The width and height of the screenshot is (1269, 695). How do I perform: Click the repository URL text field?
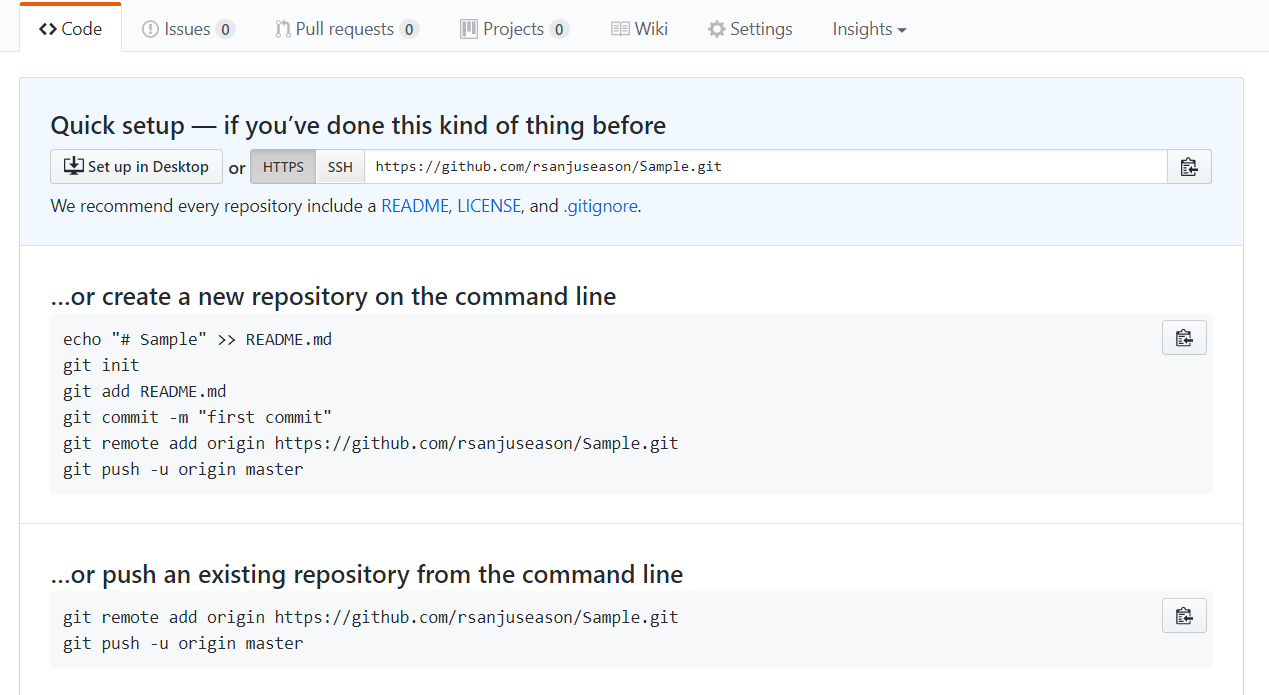[x=765, y=167]
